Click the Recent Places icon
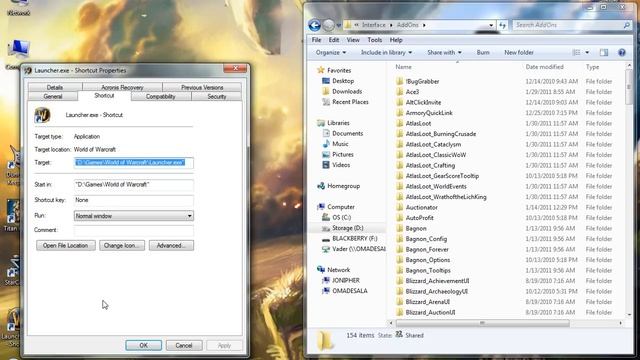This screenshot has width=640, height=360. point(326,102)
